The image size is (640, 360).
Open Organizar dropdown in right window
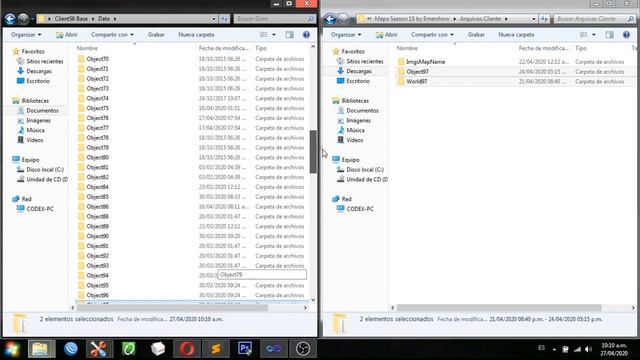click(346, 35)
